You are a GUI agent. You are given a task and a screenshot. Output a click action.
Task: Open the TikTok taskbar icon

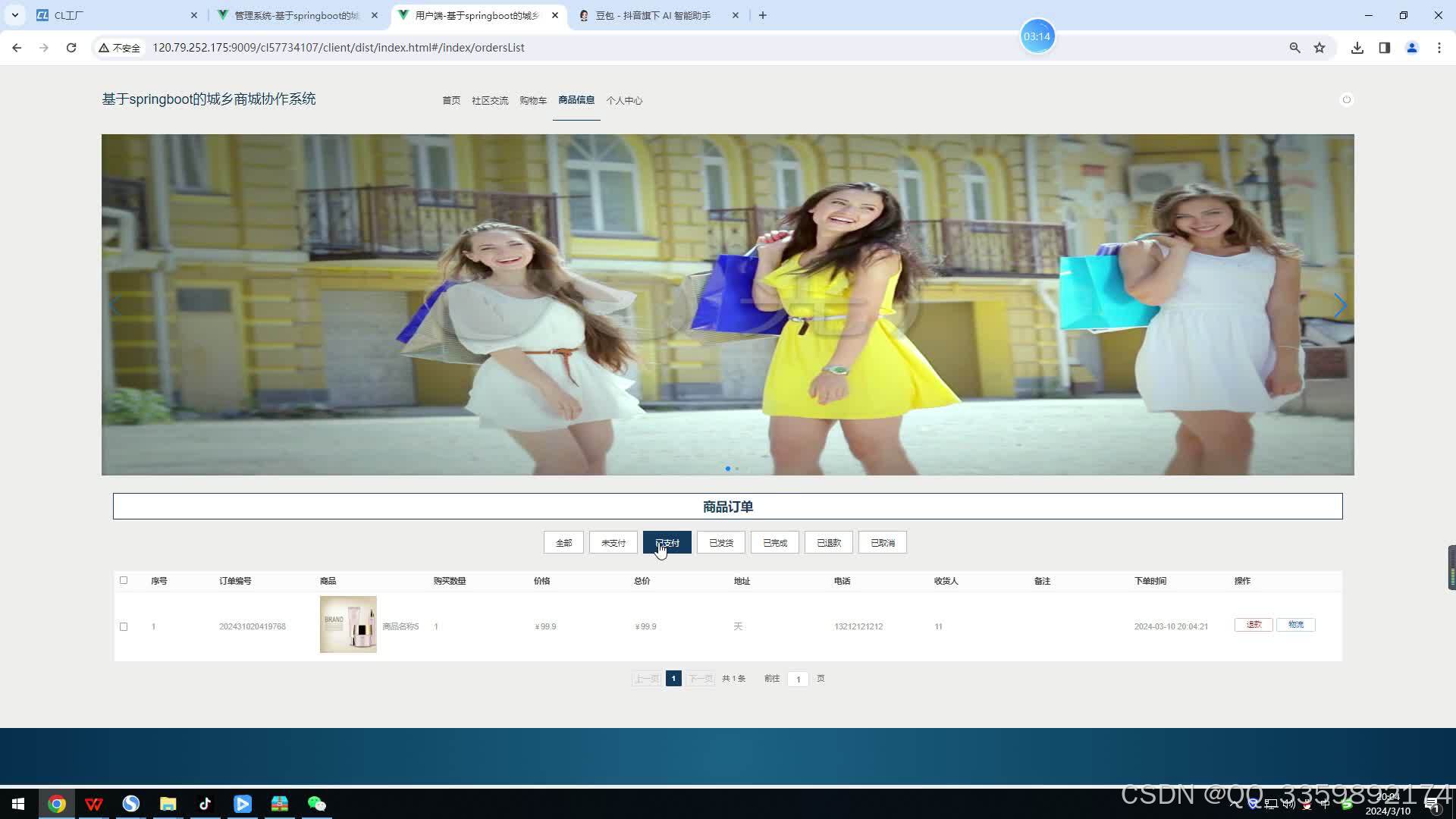click(206, 804)
